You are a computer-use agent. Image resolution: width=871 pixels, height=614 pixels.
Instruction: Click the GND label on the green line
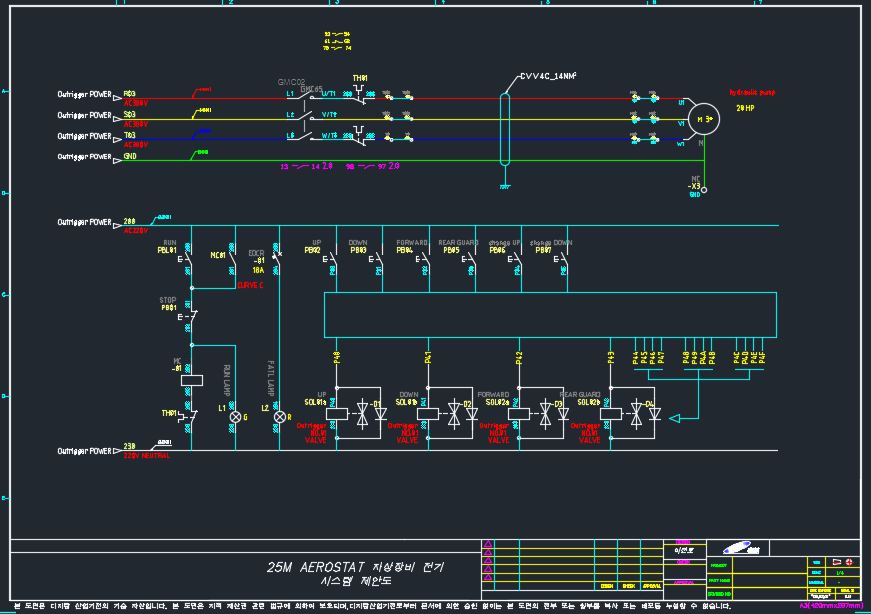coord(130,156)
